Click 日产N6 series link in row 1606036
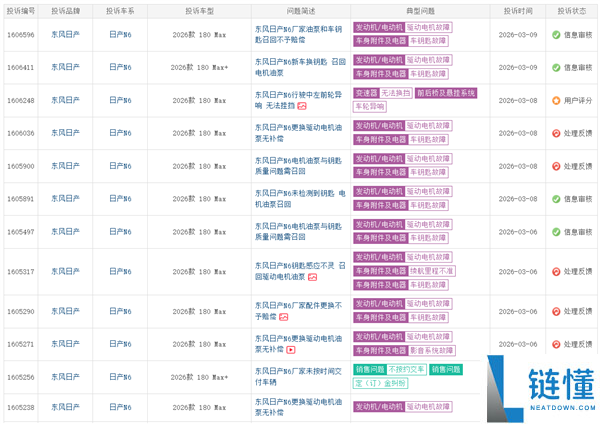Screen dimensions: 600x424 point(120,133)
